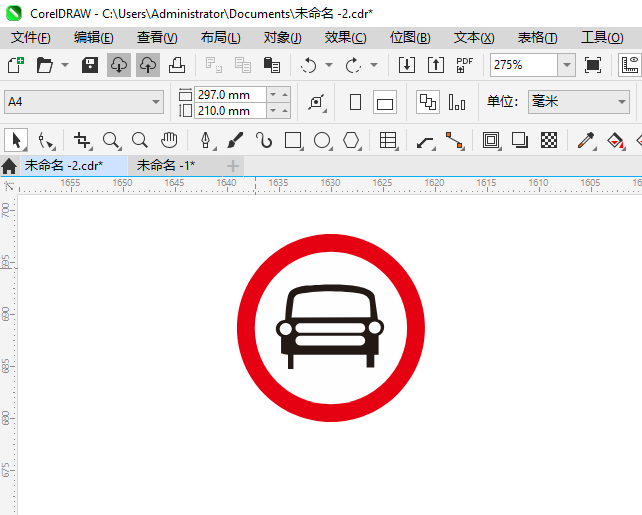Open units dropdown showing 毫米

[579, 102]
